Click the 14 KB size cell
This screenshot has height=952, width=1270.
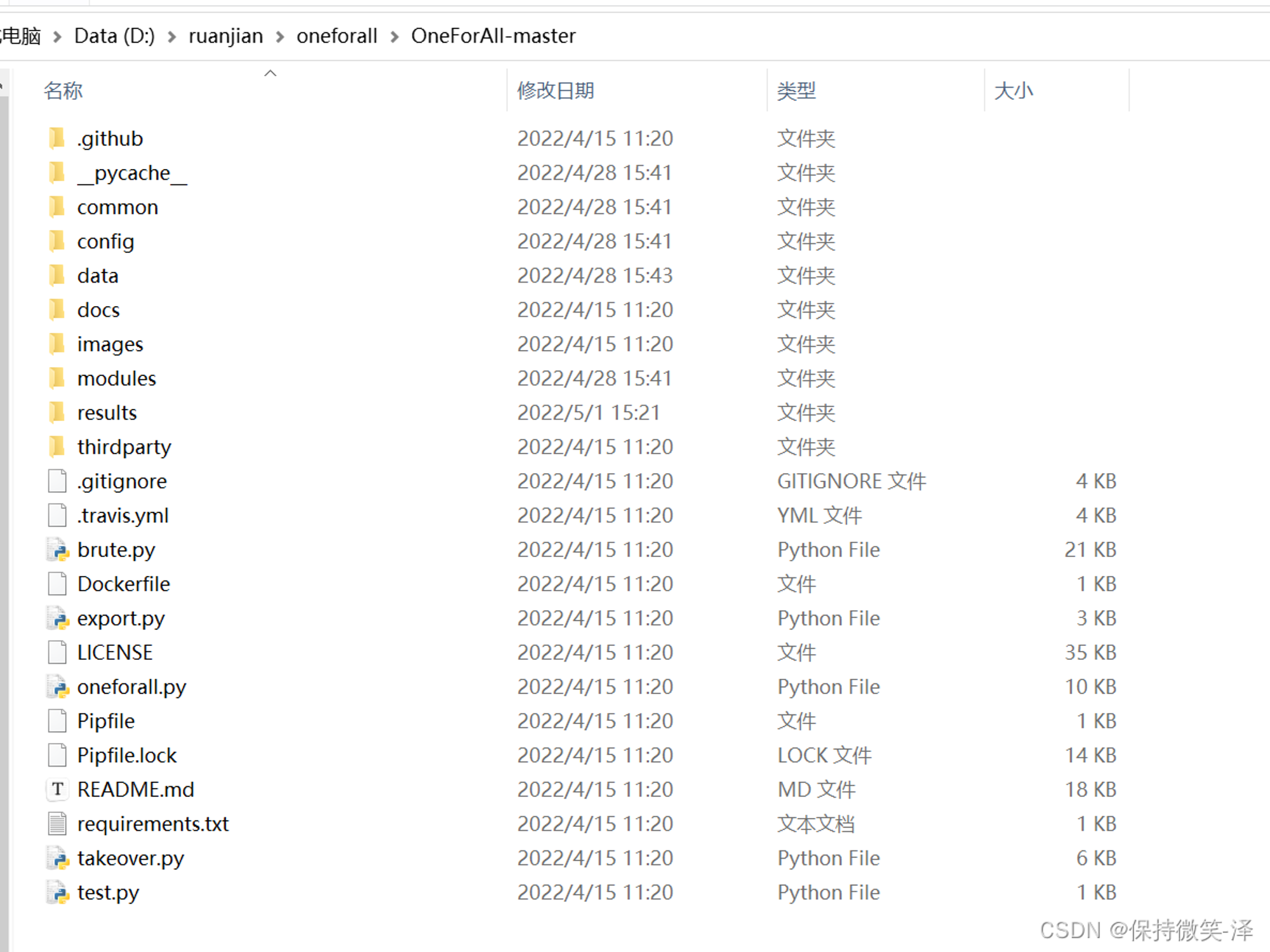(x=1090, y=755)
